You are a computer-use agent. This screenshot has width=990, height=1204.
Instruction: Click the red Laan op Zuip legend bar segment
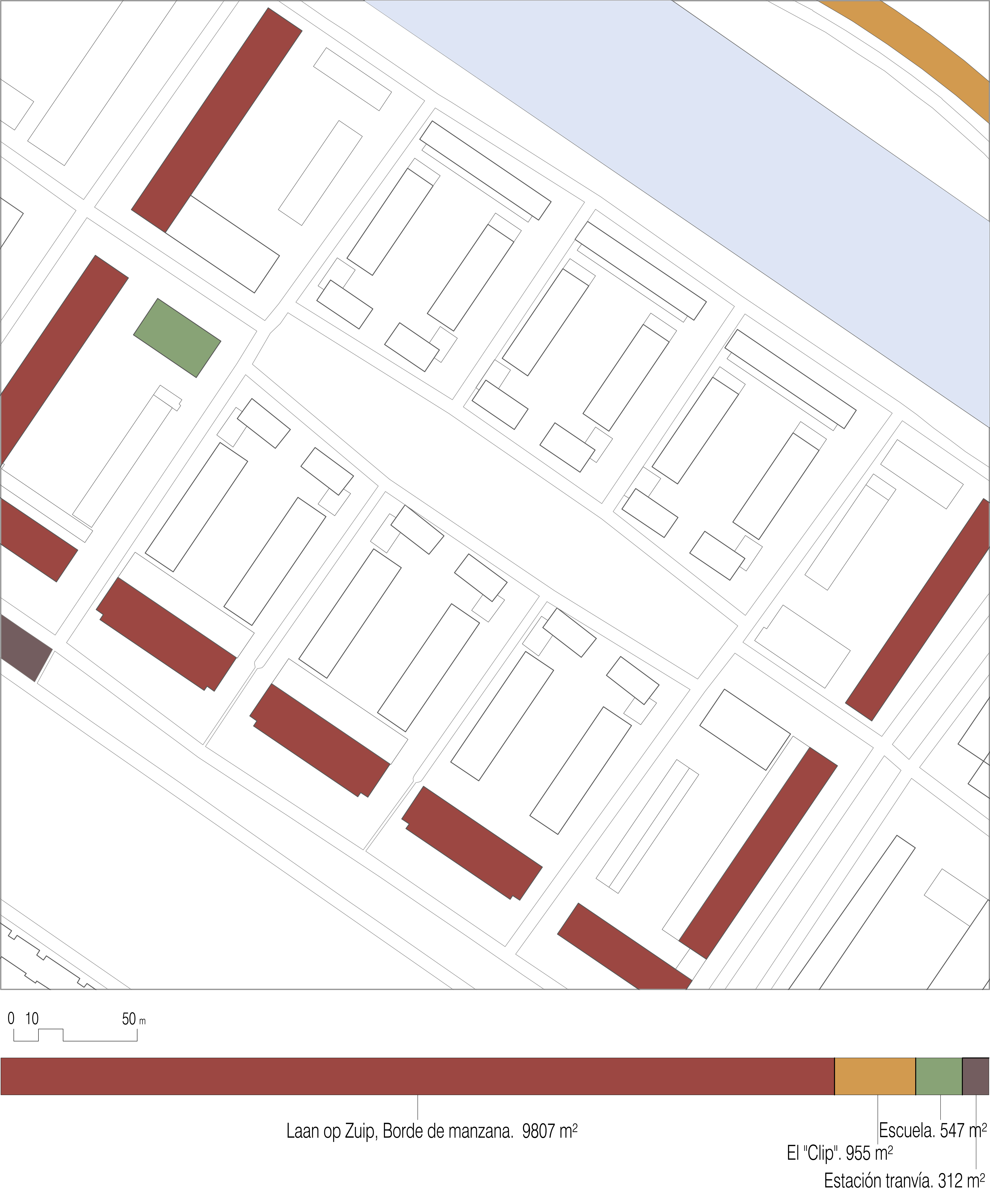pyautogui.click(x=417, y=1076)
